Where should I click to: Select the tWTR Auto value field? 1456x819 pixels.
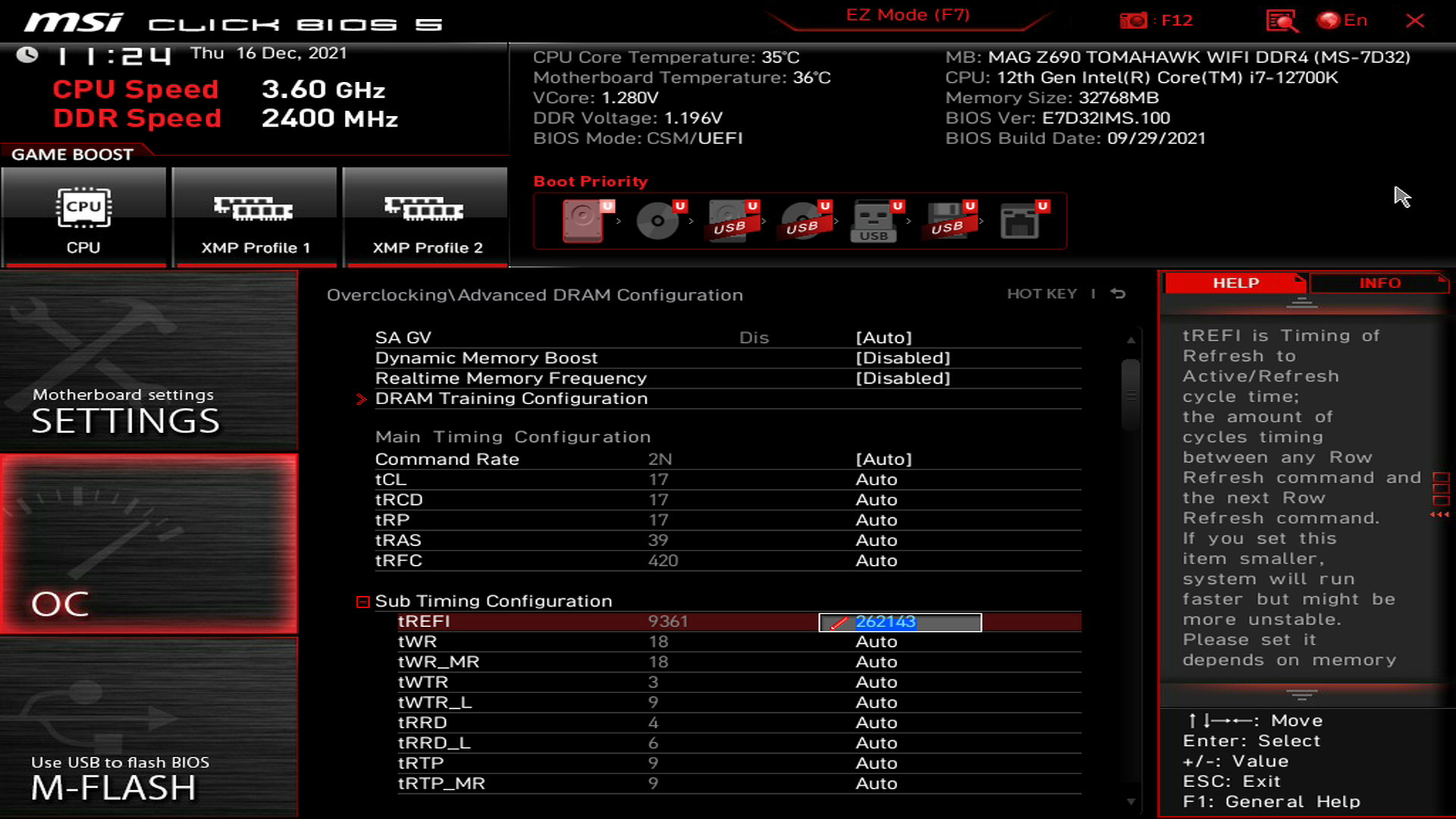(877, 682)
